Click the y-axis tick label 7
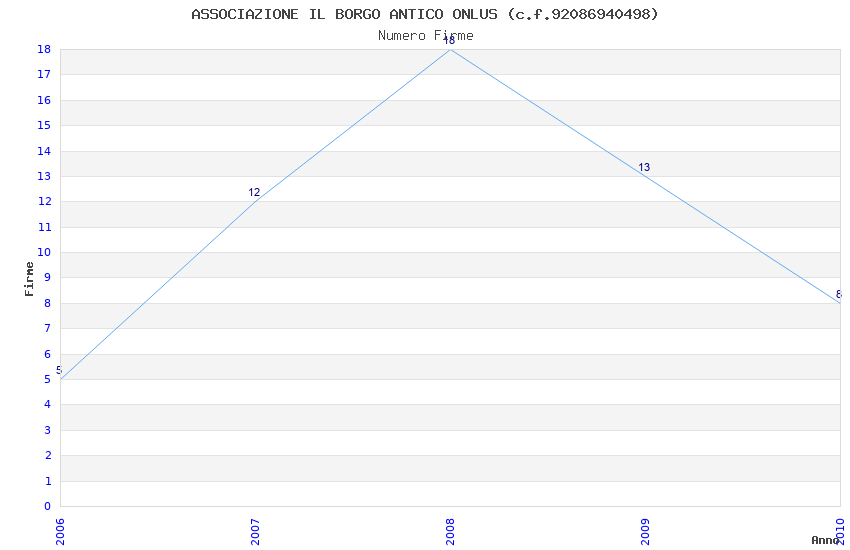The image size is (850, 550). [x=48, y=328]
